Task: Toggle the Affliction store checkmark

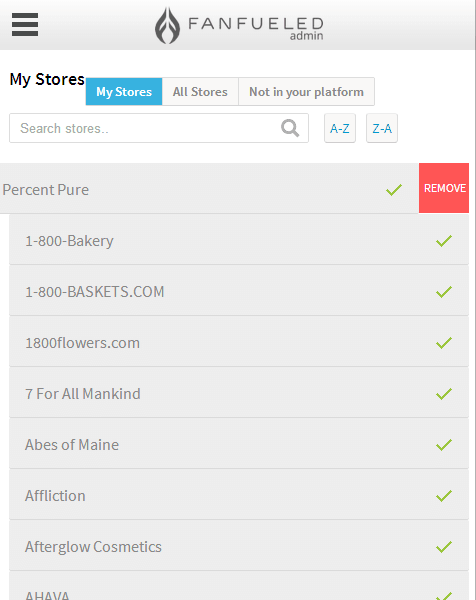Action: click(x=444, y=496)
